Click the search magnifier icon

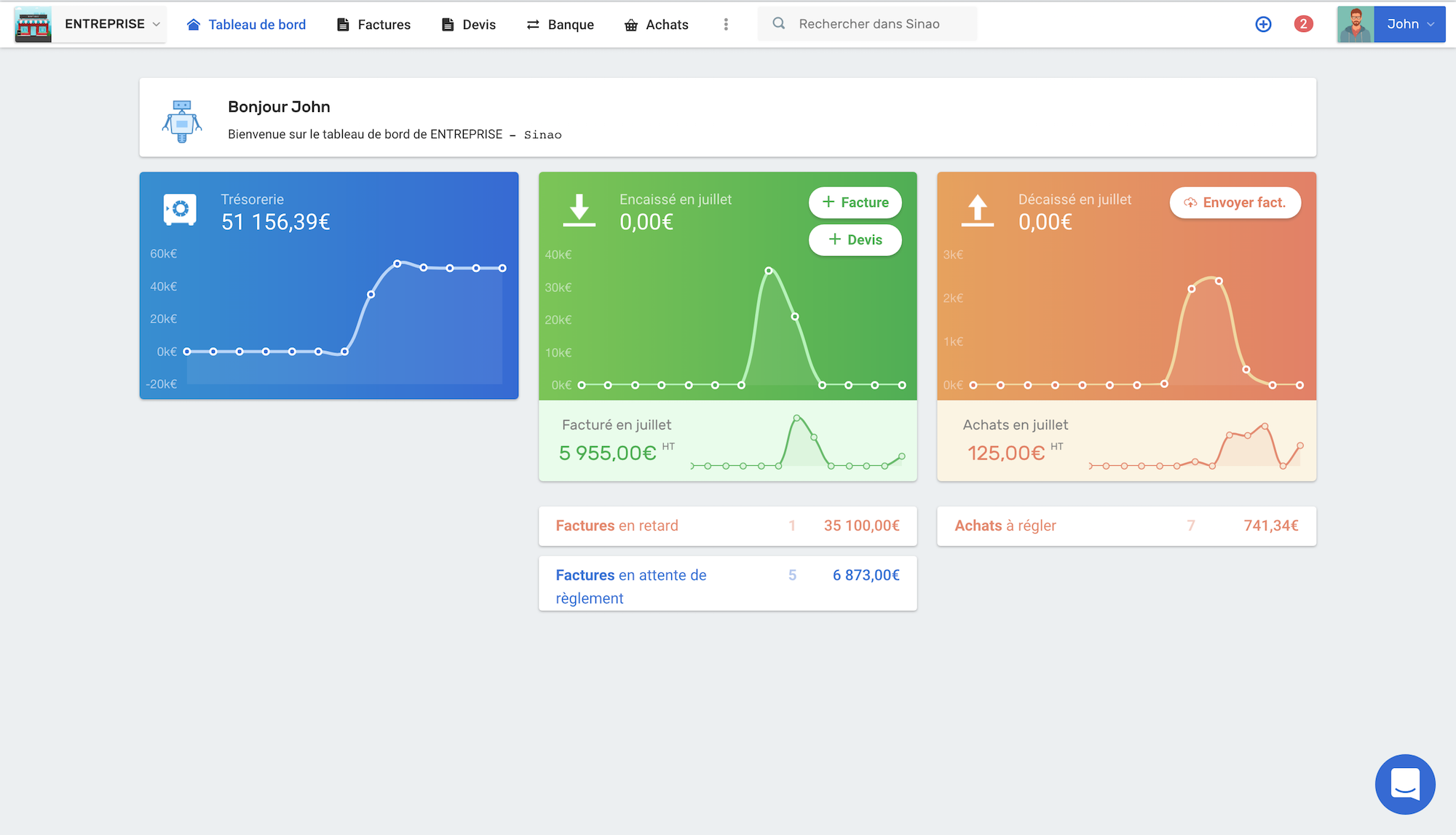click(x=779, y=23)
